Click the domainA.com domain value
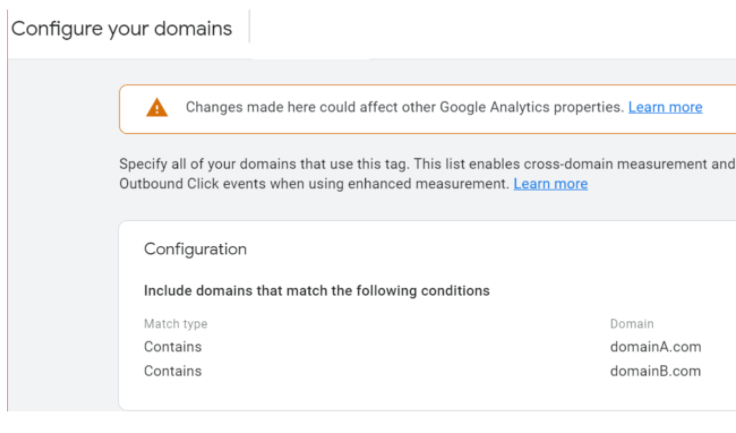Viewport: 736px width, 433px height. tap(655, 347)
